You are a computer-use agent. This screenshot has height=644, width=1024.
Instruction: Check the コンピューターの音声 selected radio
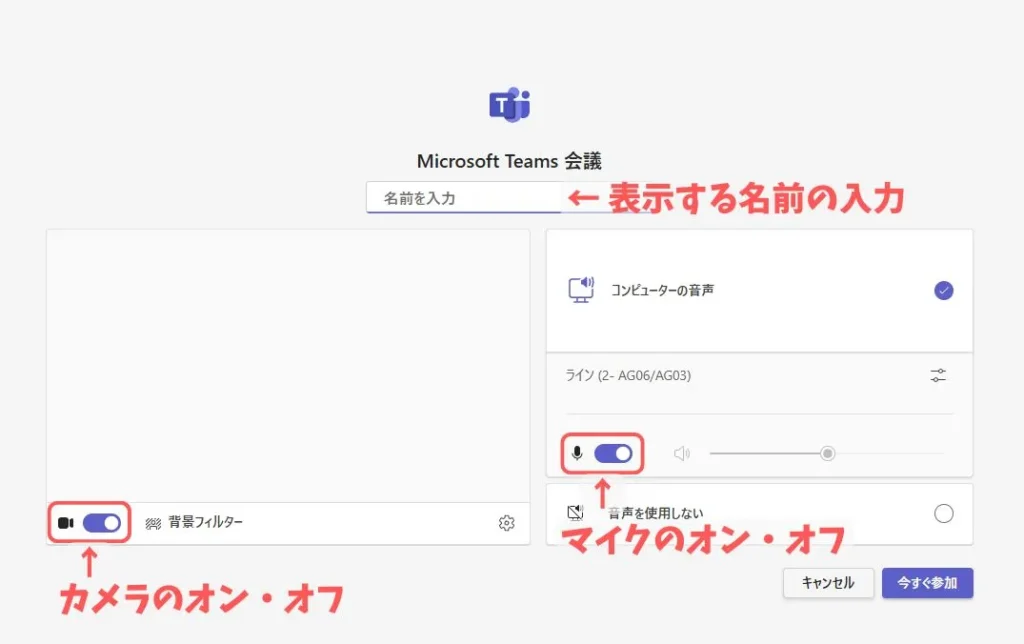coord(943,290)
